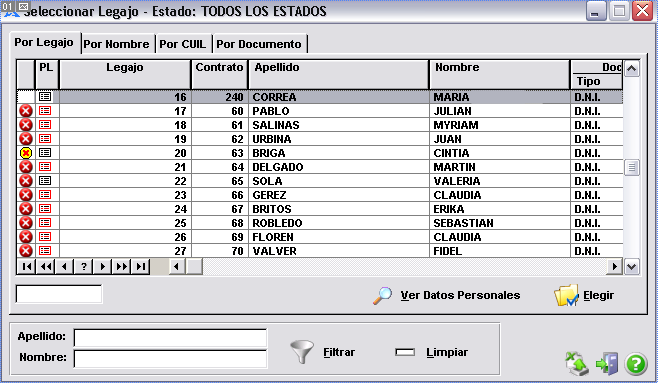Click the Limpiar button
Viewport: 658px width, 383px height.
coord(432,352)
